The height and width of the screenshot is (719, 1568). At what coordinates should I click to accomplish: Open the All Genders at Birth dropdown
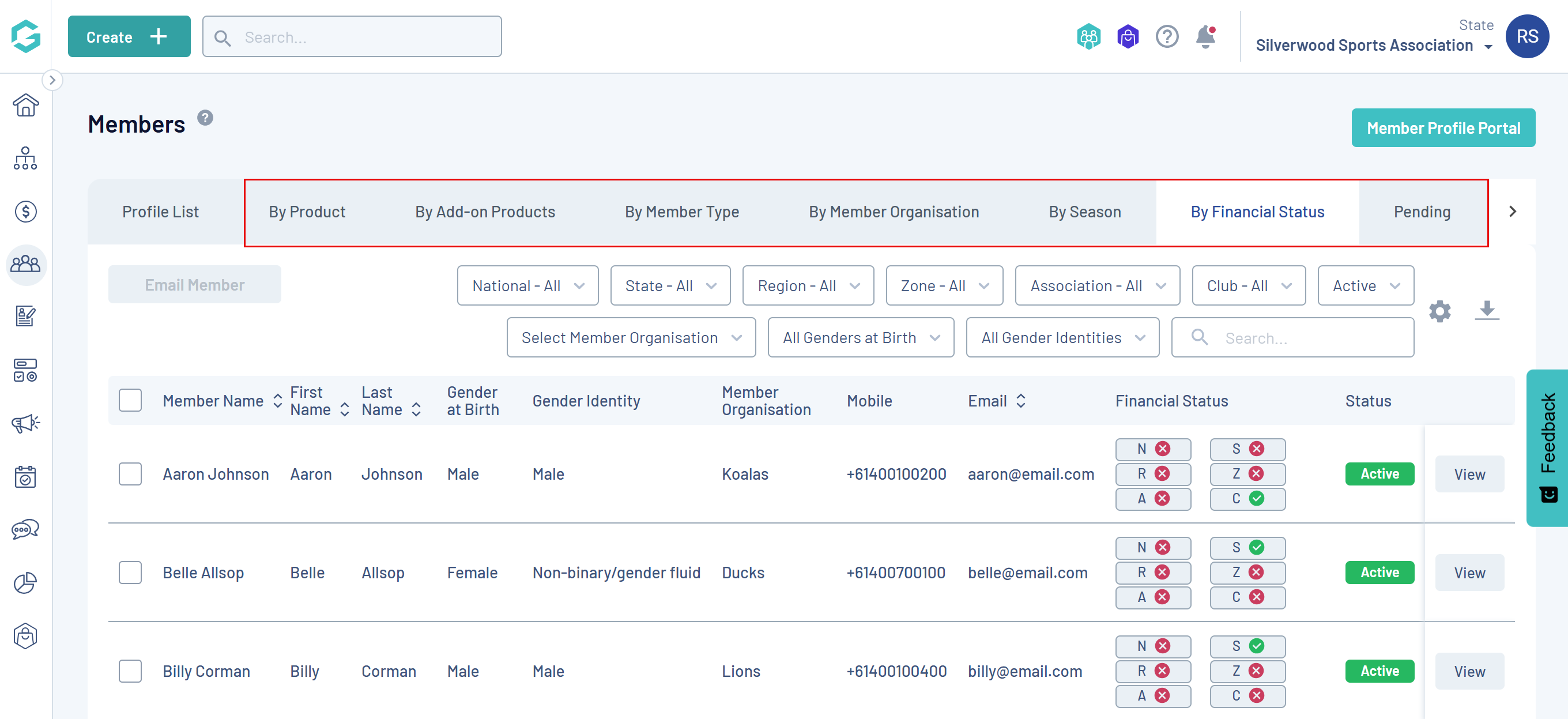(x=860, y=337)
